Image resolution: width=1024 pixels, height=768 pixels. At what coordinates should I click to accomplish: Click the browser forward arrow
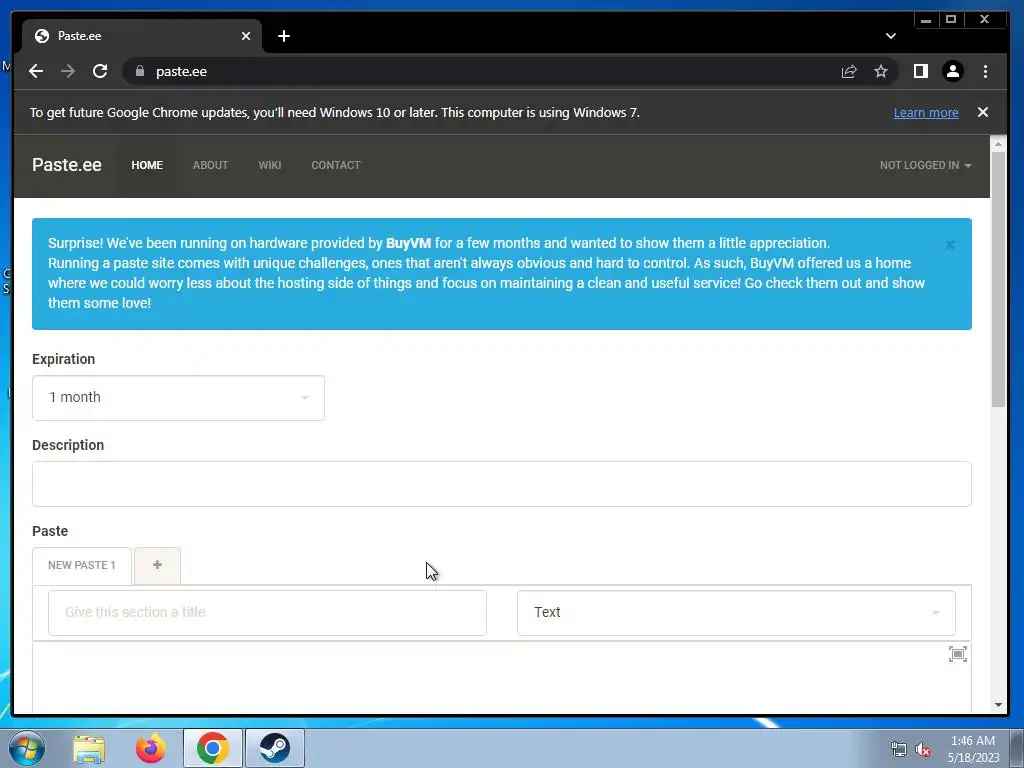pos(68,71)
